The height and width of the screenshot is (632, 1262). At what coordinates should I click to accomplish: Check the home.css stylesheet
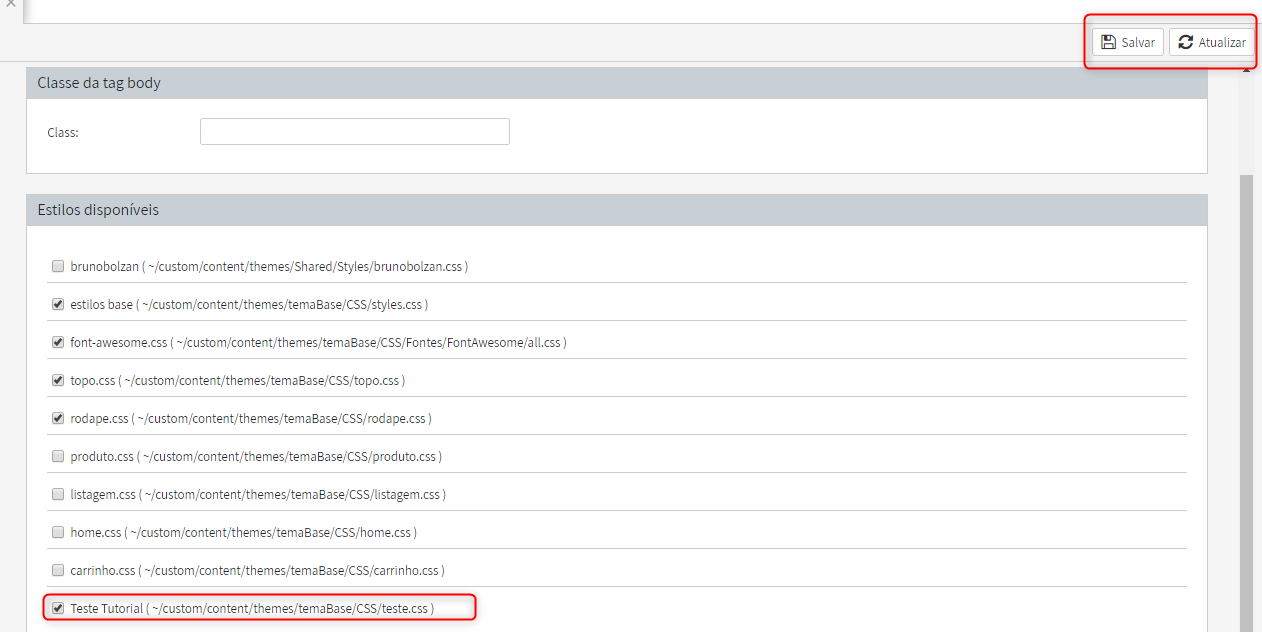(x=58, y=532)
